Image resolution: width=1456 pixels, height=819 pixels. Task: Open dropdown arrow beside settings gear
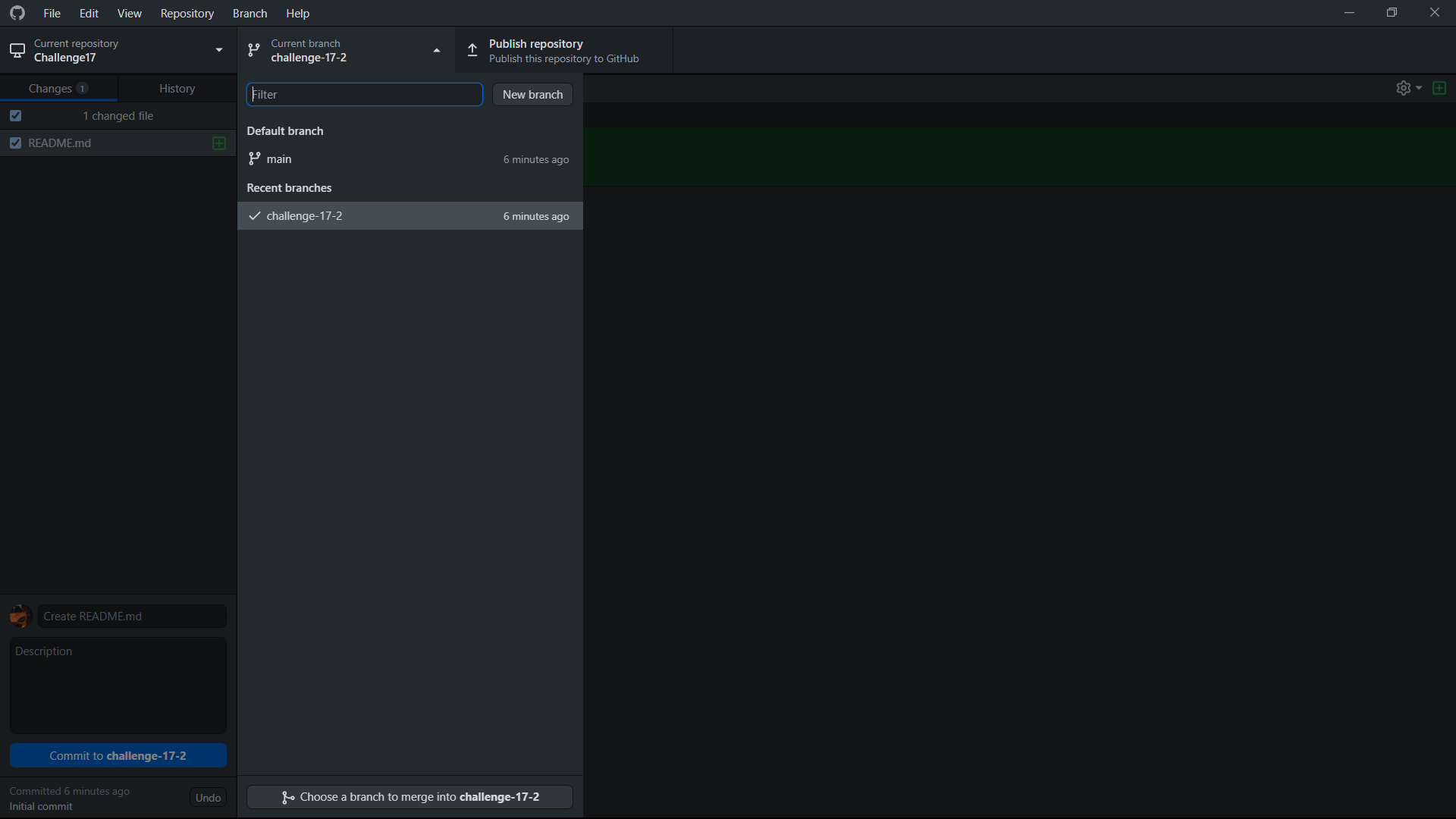1419,88
